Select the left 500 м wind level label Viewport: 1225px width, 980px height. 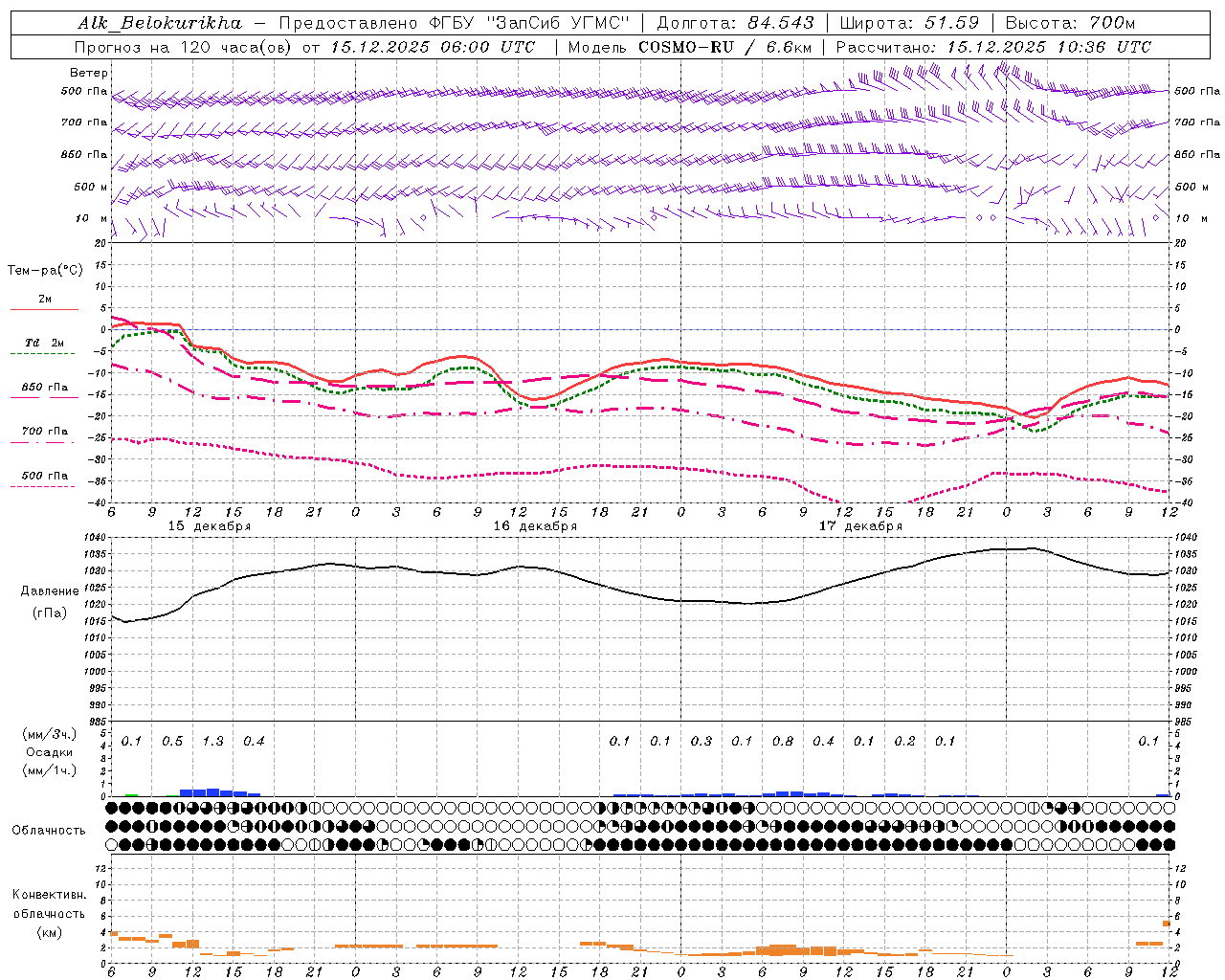coord(92,187)
